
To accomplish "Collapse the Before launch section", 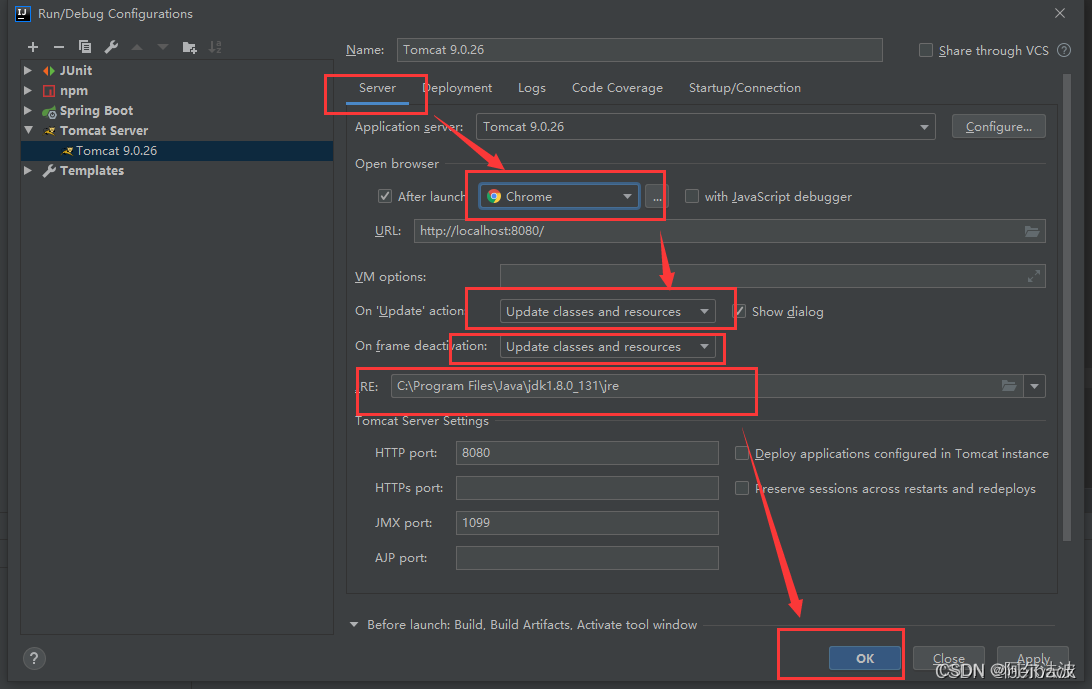I will 354,625.
